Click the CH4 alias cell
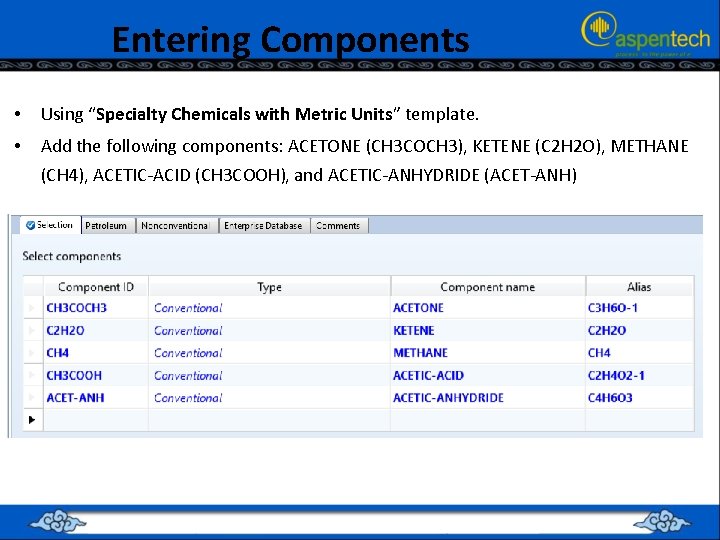This screenshot has height=540, width=720. pos(639,353)
